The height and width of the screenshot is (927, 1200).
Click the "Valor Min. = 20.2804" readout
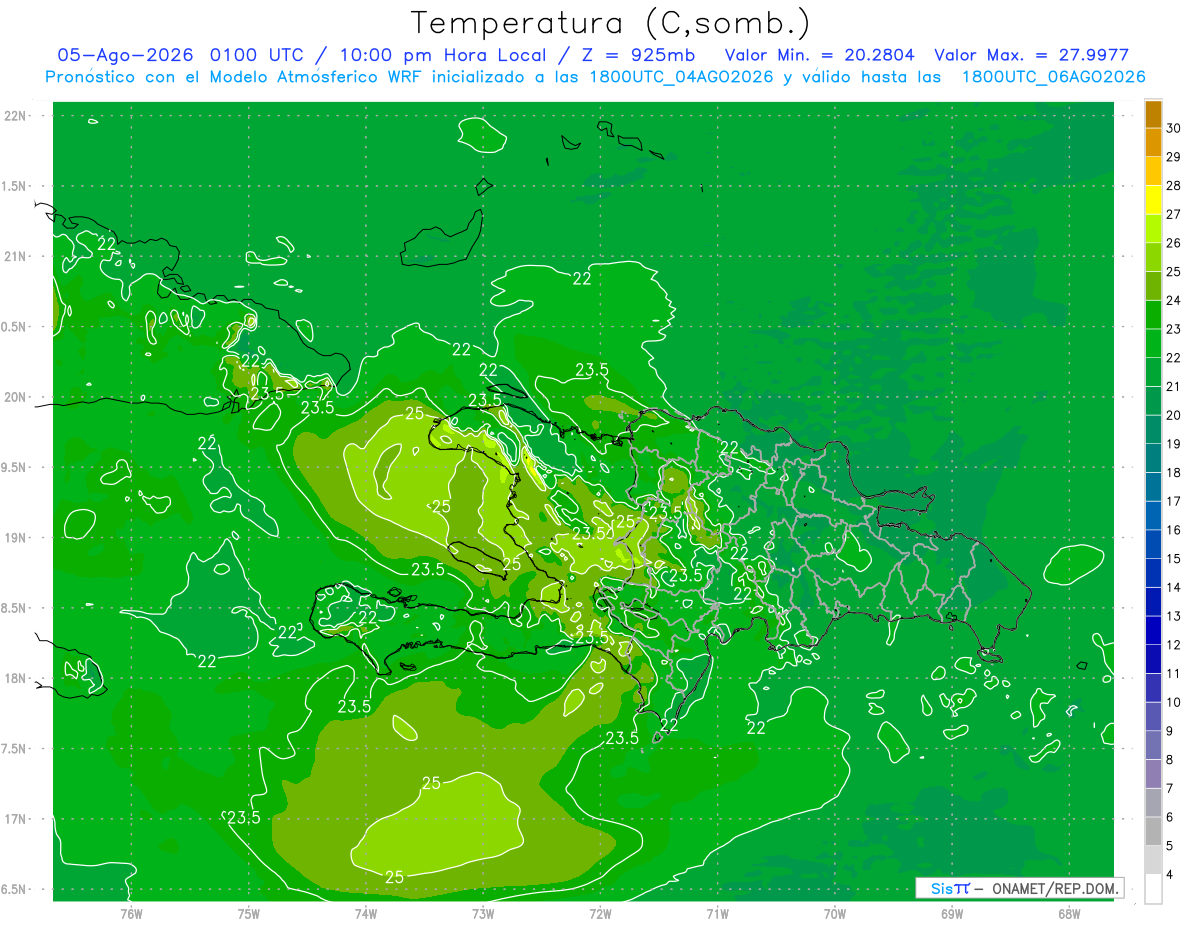point(818,55)
